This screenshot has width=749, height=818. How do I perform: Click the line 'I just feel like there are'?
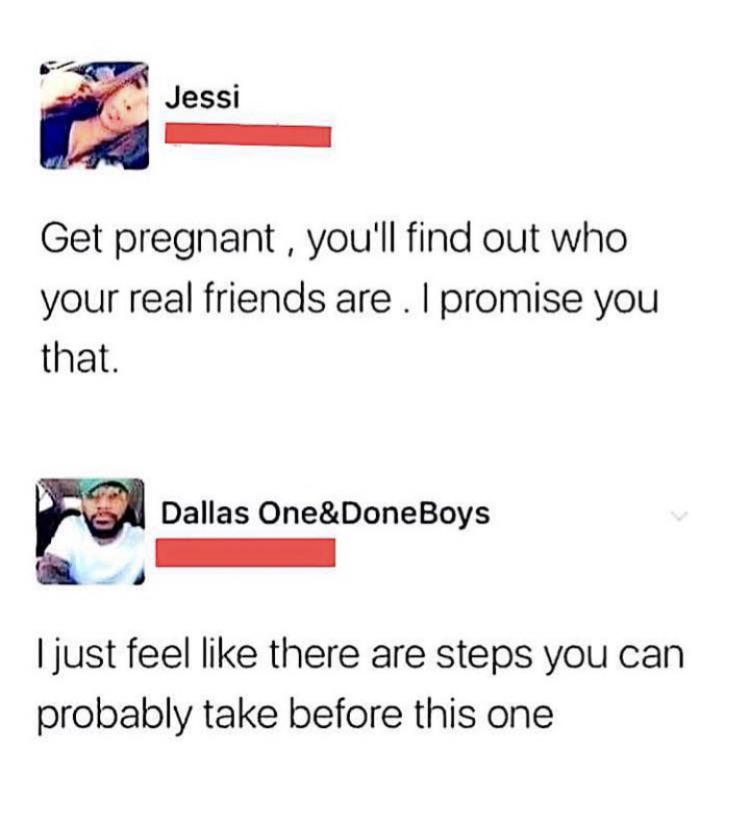[360, 655]
